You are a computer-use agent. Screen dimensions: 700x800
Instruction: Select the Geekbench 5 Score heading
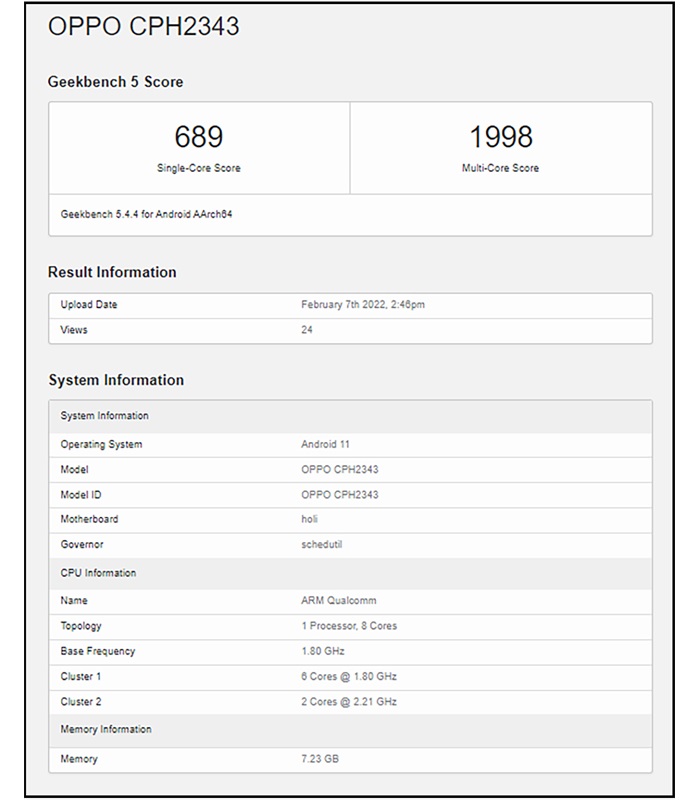(x=115, y=82)
